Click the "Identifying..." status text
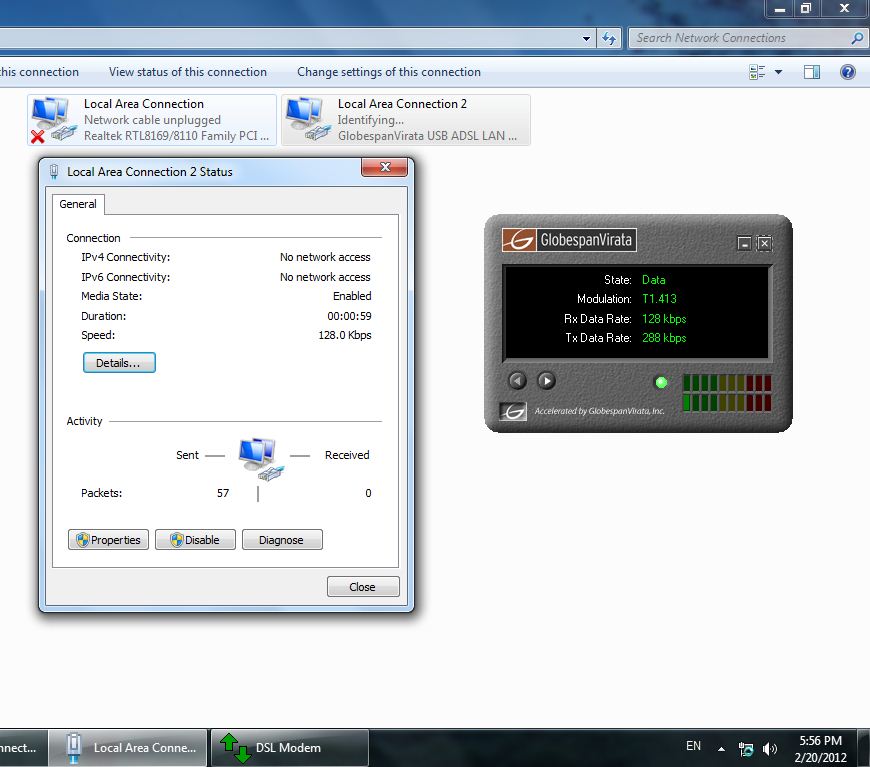This screenshot has width=870, height=767. pos(371,120)
